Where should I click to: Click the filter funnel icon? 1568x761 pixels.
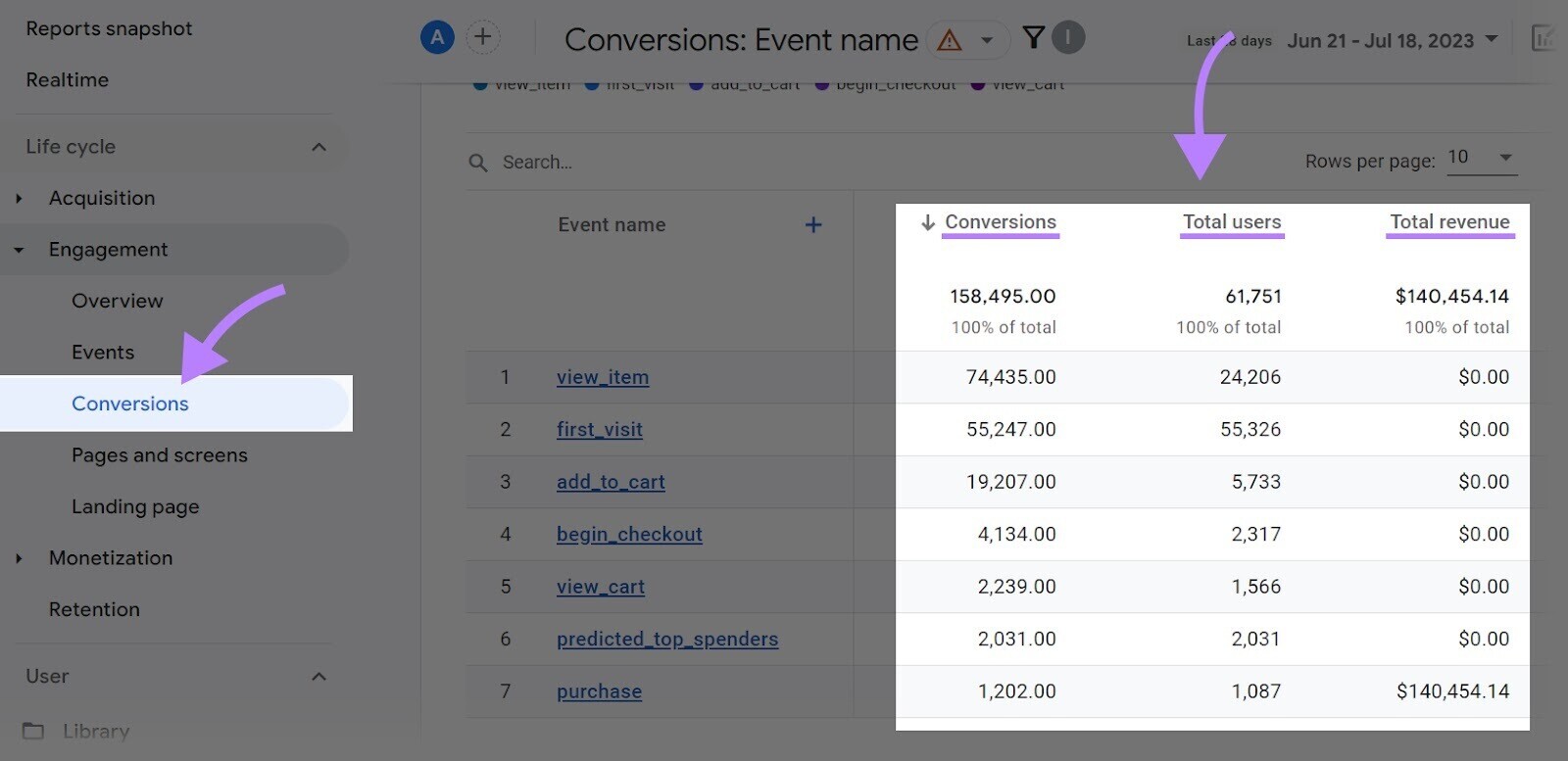coord(1033,38)
